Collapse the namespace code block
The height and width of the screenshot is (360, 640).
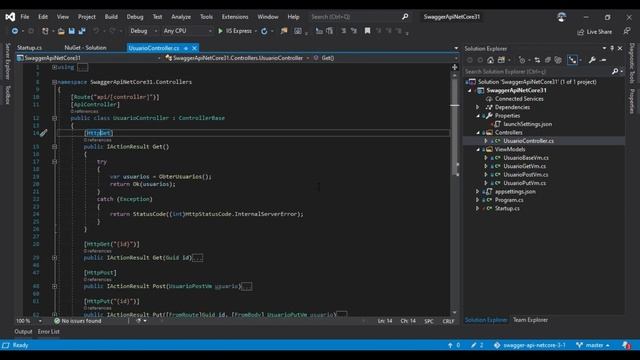click(x=54, y=82)
